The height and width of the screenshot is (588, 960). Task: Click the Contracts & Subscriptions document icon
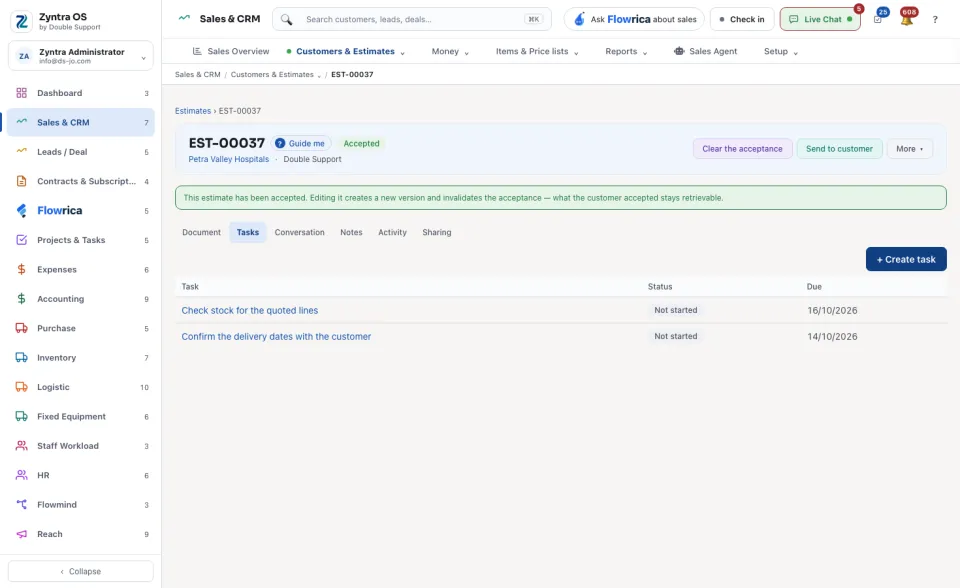[21, 181]
